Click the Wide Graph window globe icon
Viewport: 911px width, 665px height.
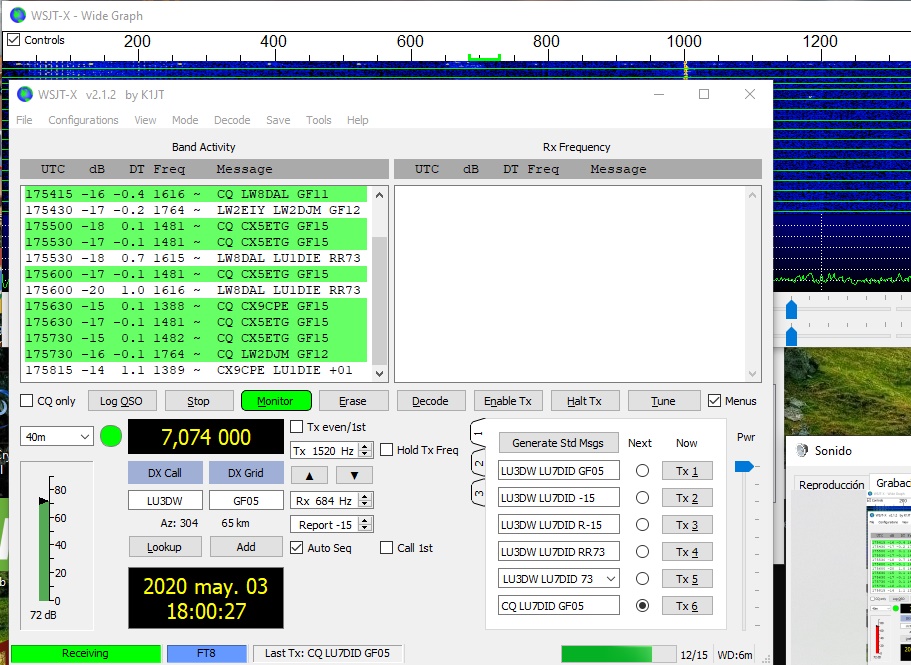coord(18,15)
